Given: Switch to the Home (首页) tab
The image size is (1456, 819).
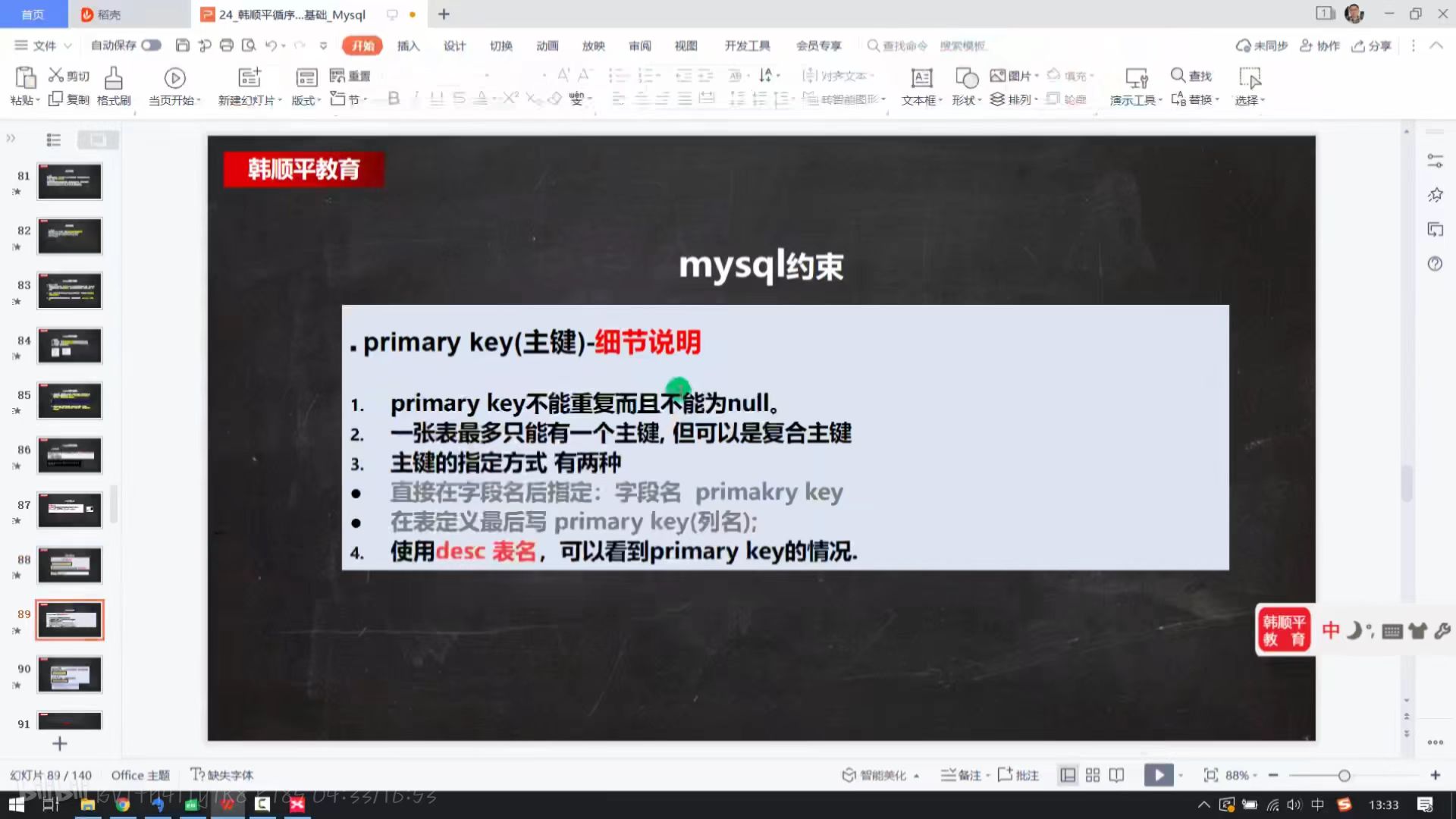Looking at the screenshot, I should point(33,14).
